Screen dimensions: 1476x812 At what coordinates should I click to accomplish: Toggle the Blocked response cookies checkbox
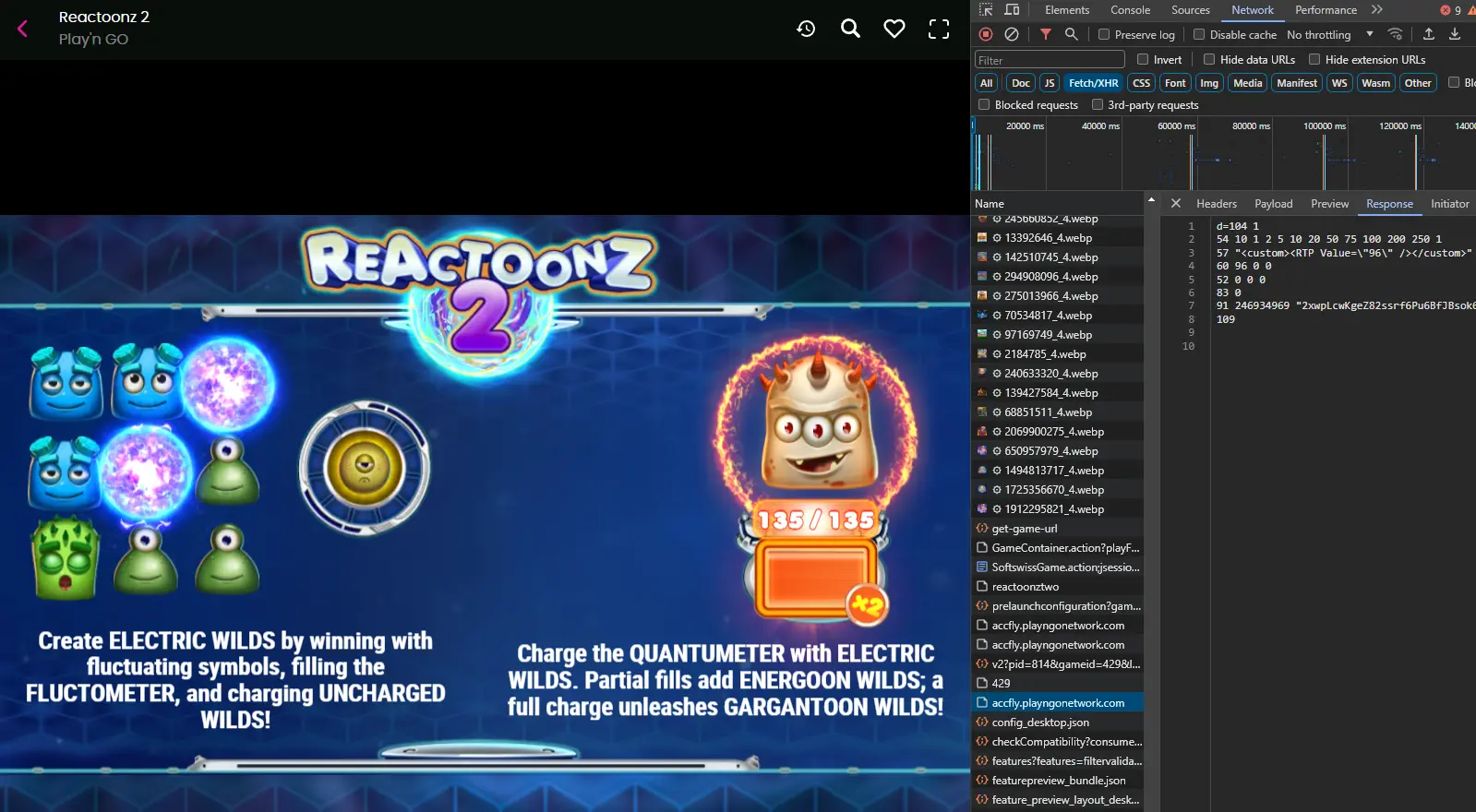tap(1454, 82)
